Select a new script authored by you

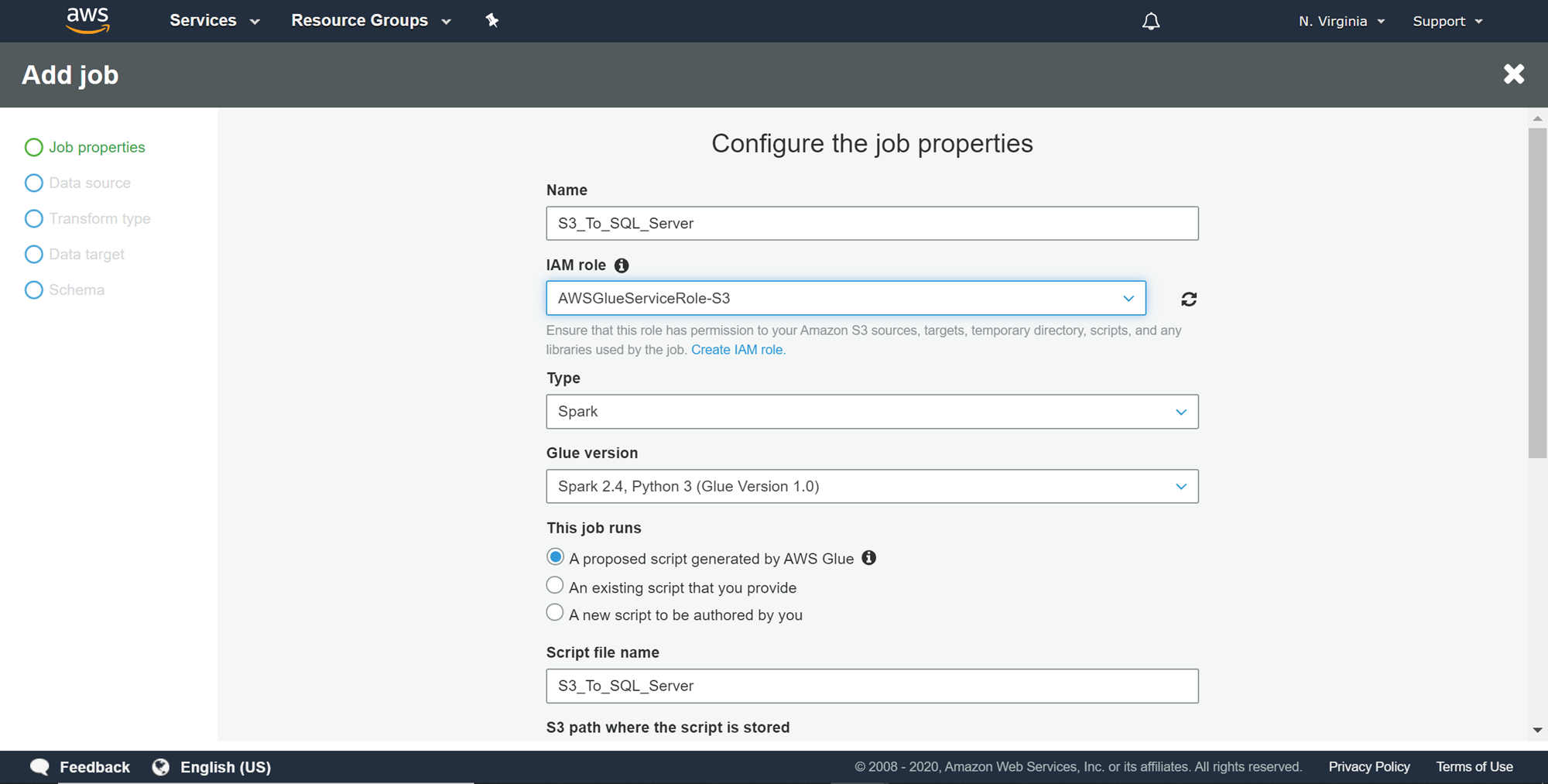(x=555, y=613)
